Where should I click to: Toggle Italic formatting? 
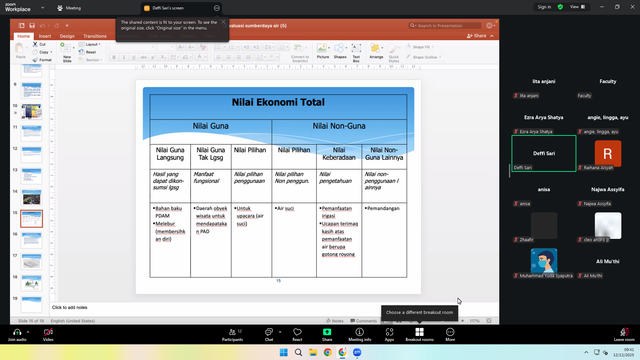(124, 58)
